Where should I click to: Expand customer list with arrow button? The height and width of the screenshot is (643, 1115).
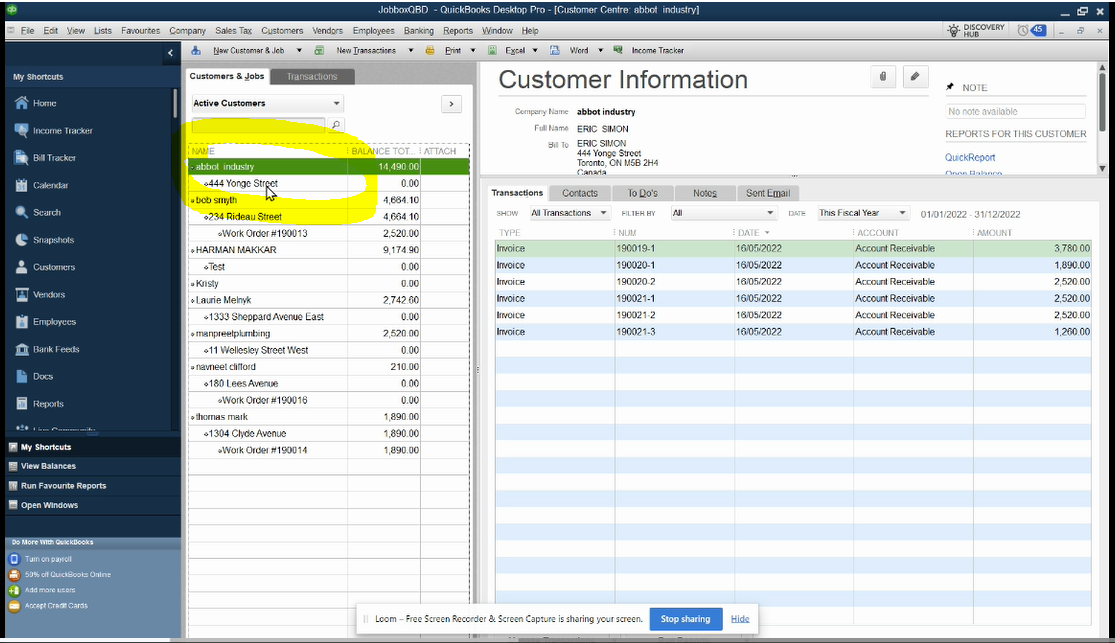coord(451,104)
